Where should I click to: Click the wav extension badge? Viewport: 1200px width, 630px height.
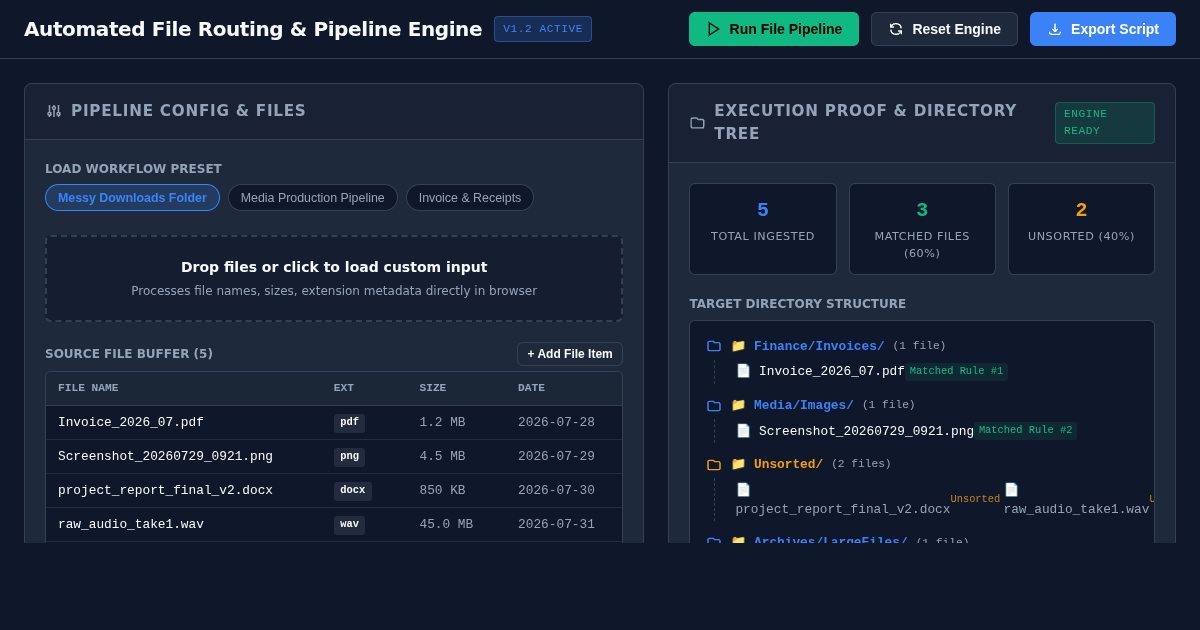click(x=349, y=525)
